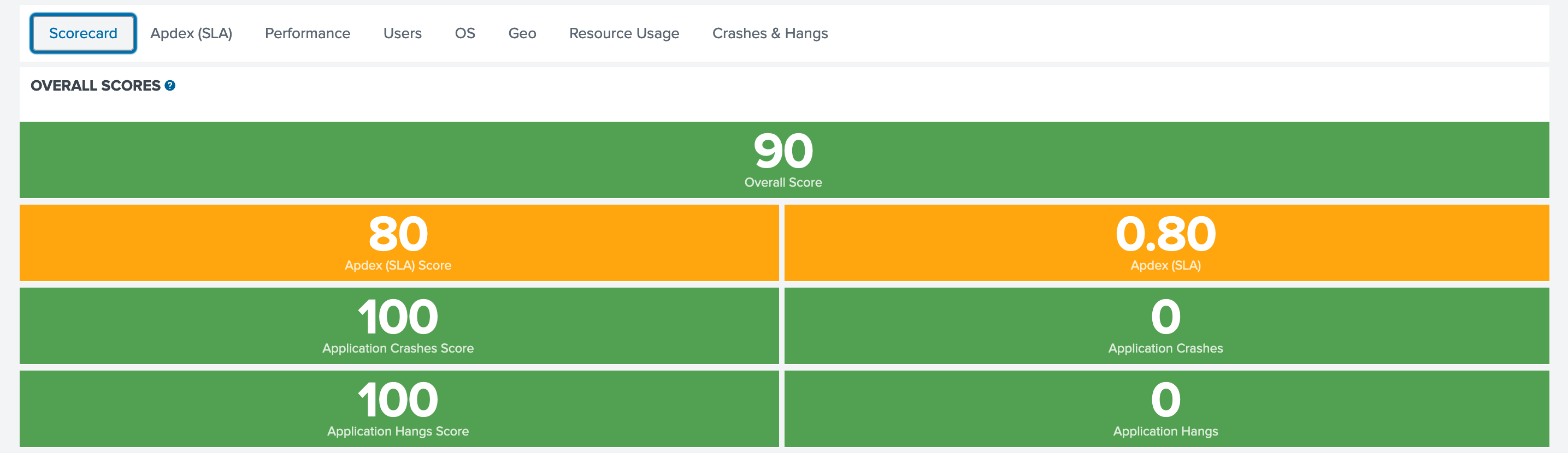
Task: Switch to the OS tab
Action: (x=464, y=33)
